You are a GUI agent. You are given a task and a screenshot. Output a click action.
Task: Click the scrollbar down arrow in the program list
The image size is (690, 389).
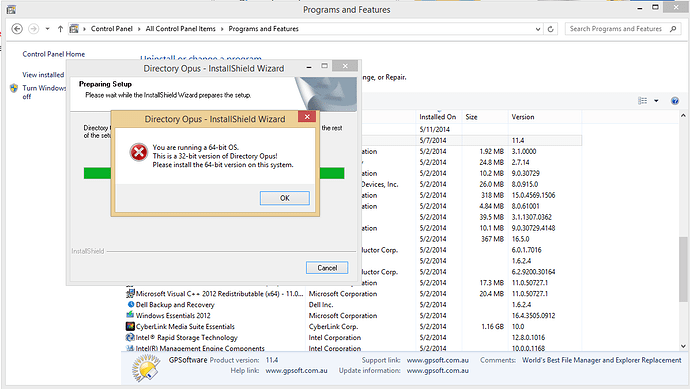[x=683, y=346]
